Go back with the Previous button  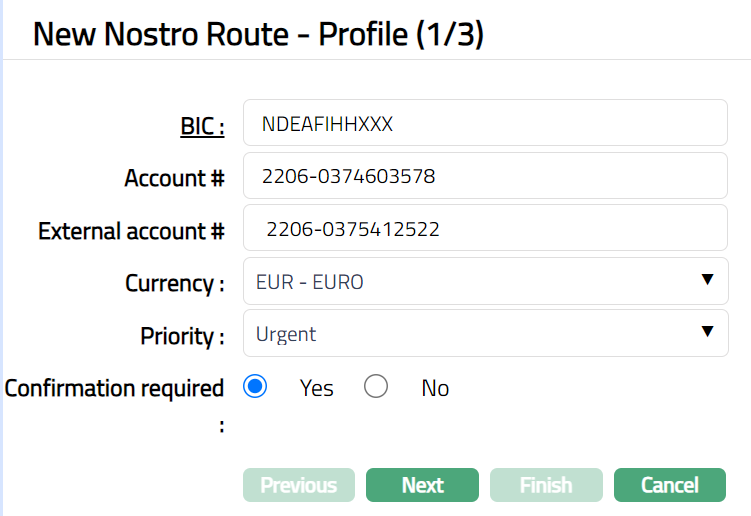298,485
